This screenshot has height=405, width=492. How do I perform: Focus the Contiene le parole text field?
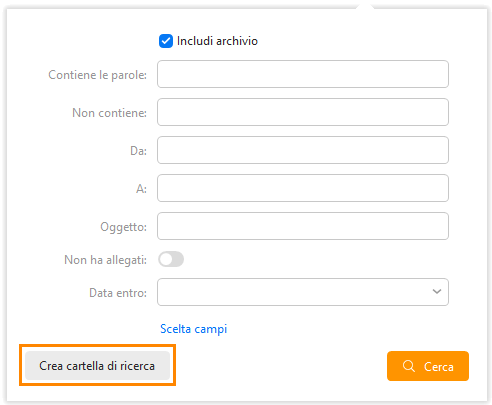(x=303, y=74)
